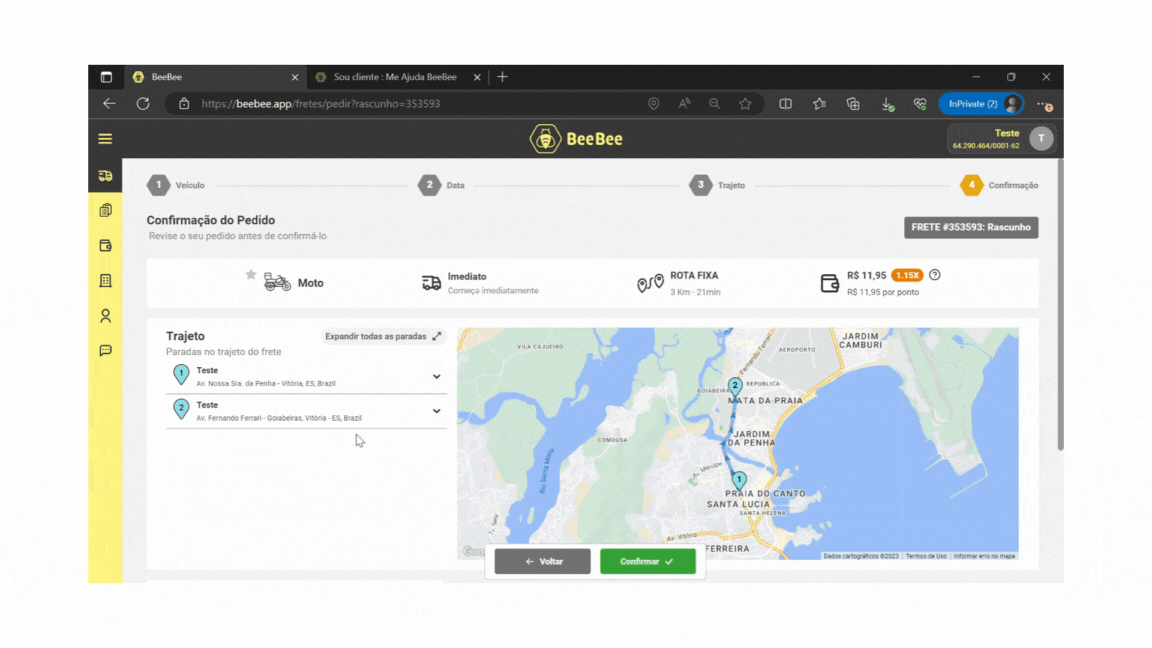Viewport: 1152px width, 648px height.
Task: Open split screen browser icon
Action: (785, 104)
